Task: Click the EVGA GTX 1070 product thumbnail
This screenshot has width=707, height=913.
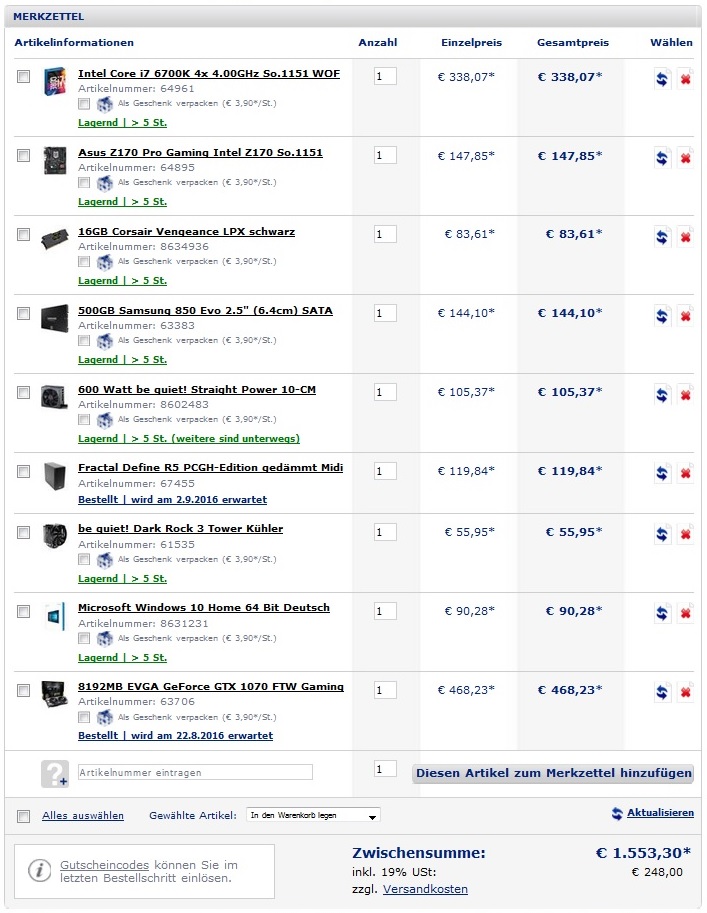Action: 54,694
